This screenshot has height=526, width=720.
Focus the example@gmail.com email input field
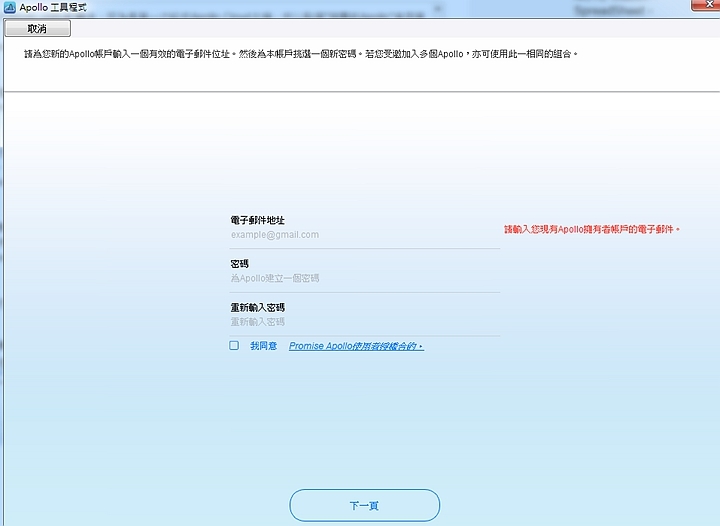coord(364,235)
